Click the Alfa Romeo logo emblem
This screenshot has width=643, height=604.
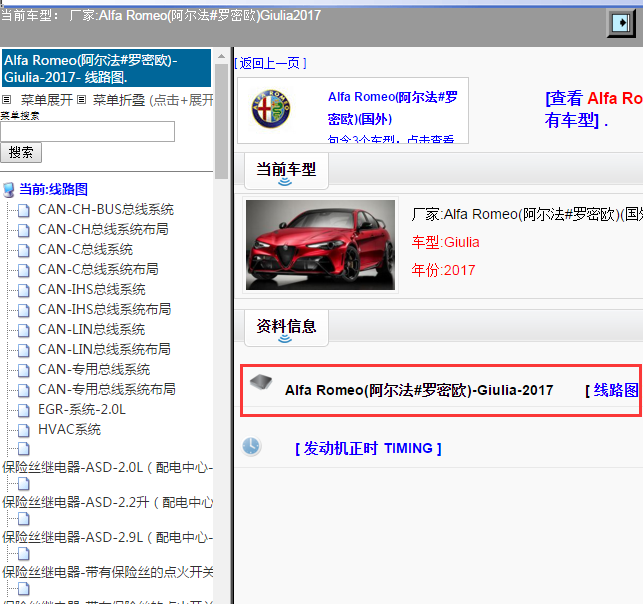click(271, 109)
